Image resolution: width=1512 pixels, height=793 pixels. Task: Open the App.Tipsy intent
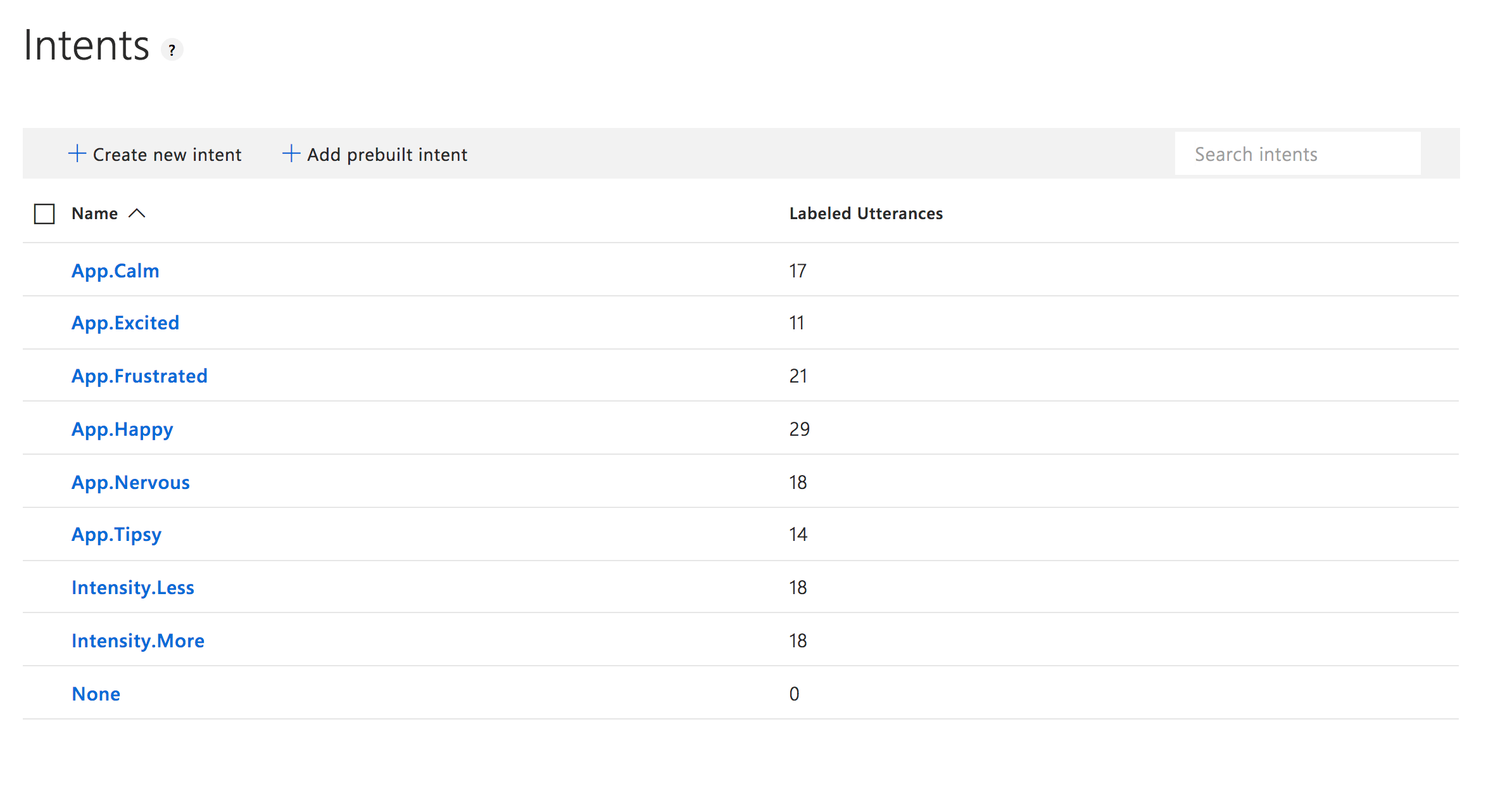117,535
